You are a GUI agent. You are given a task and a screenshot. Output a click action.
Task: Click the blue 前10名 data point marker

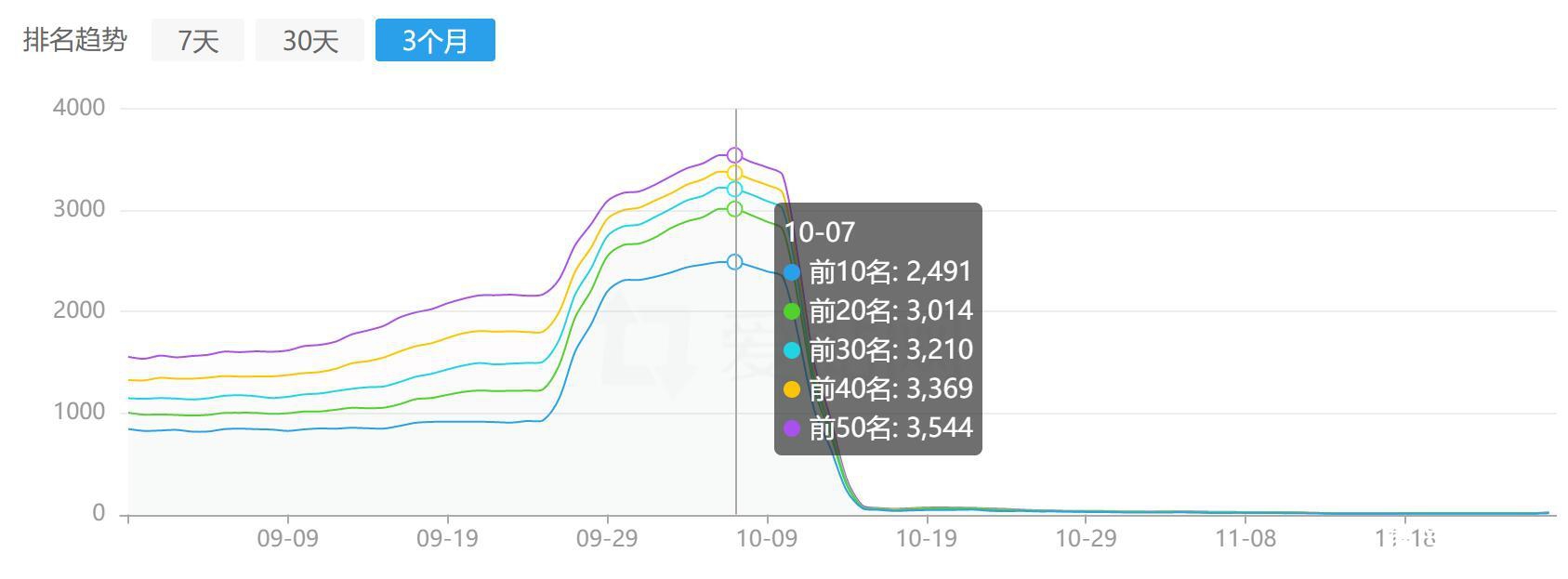[x=734, y=262]
